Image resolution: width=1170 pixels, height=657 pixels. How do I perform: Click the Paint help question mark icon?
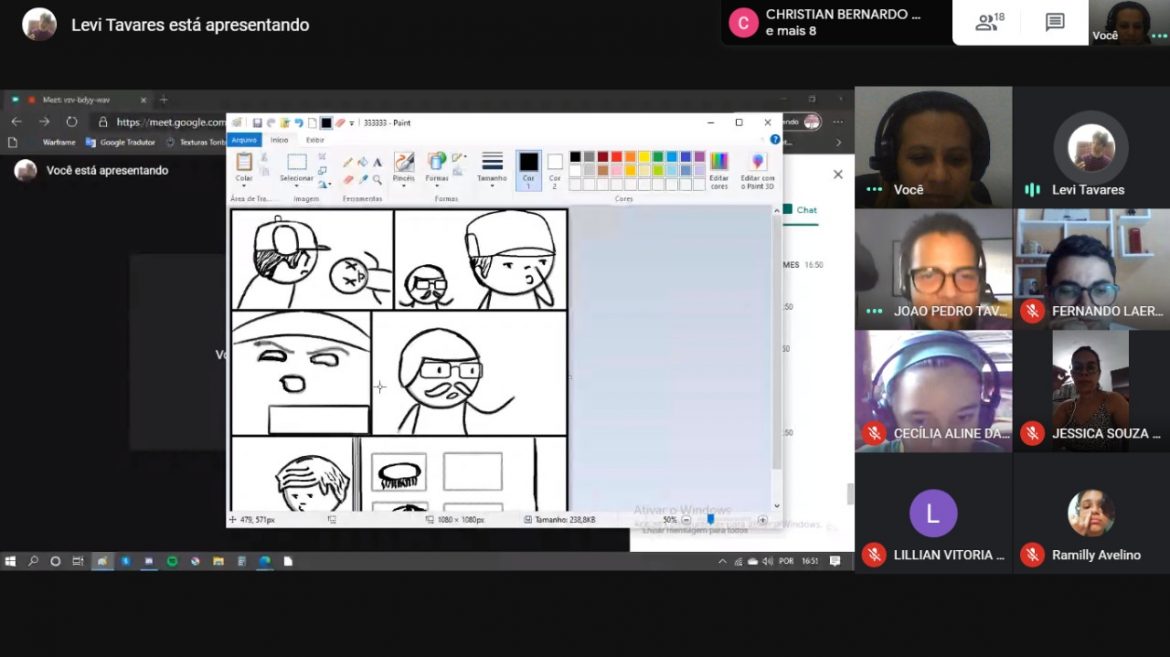(775, 140)
